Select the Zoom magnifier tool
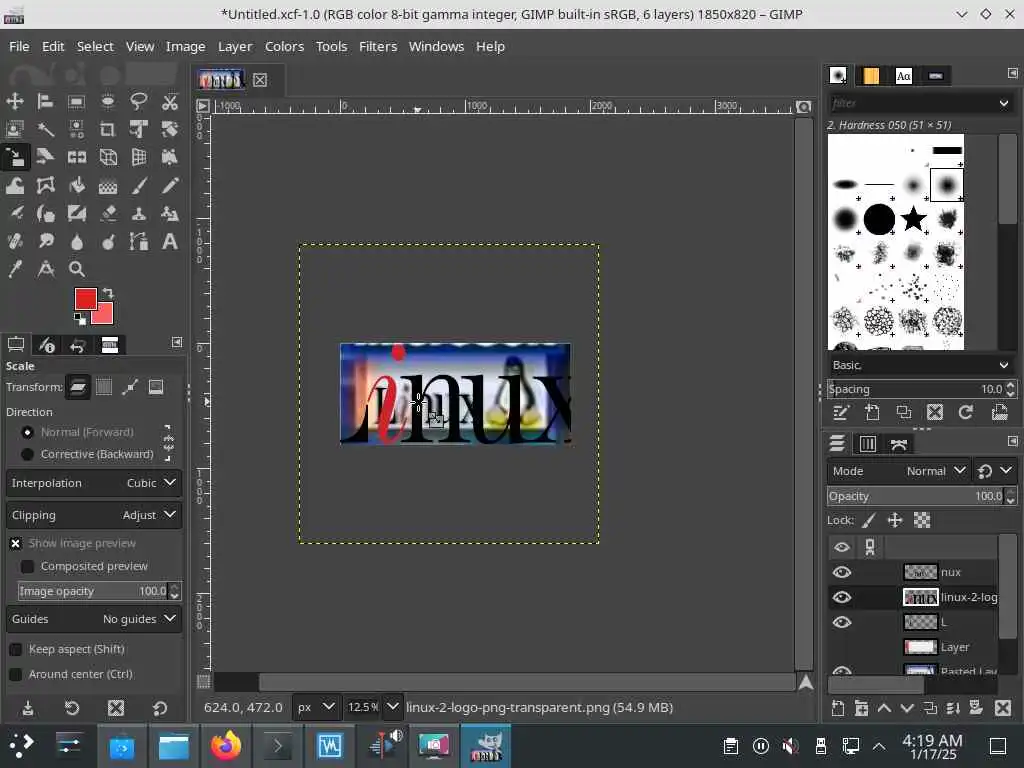Screen dimensions: 1024x768 pyautogui.click(x=76, y=269)
